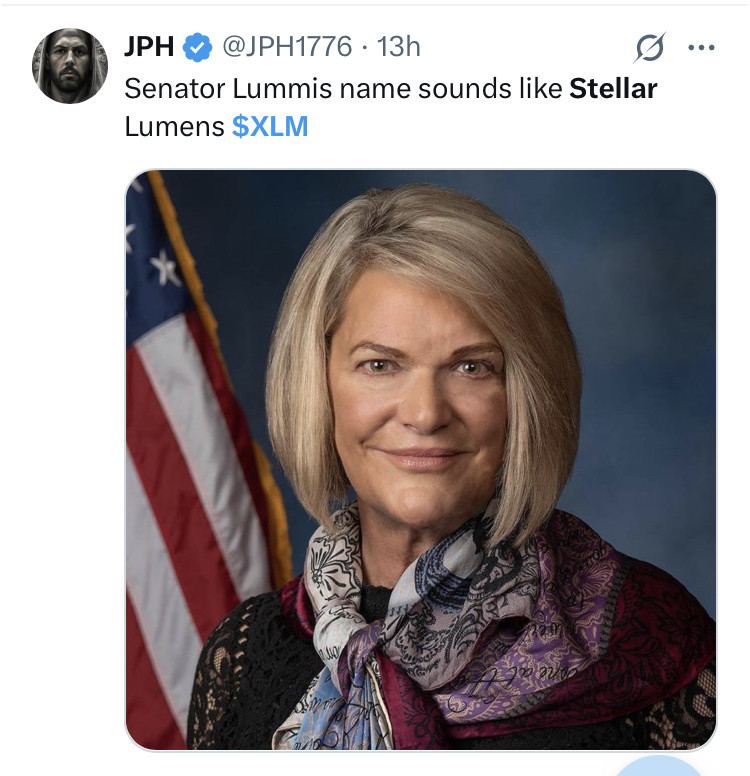Screen dimensions: 750x776
Task: Click the word "Lumens" in the tweet
Action: click(174, 127)
